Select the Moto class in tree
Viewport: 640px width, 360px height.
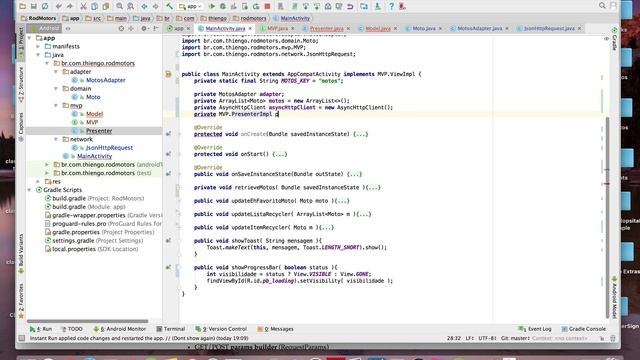(x=93, y=97)
